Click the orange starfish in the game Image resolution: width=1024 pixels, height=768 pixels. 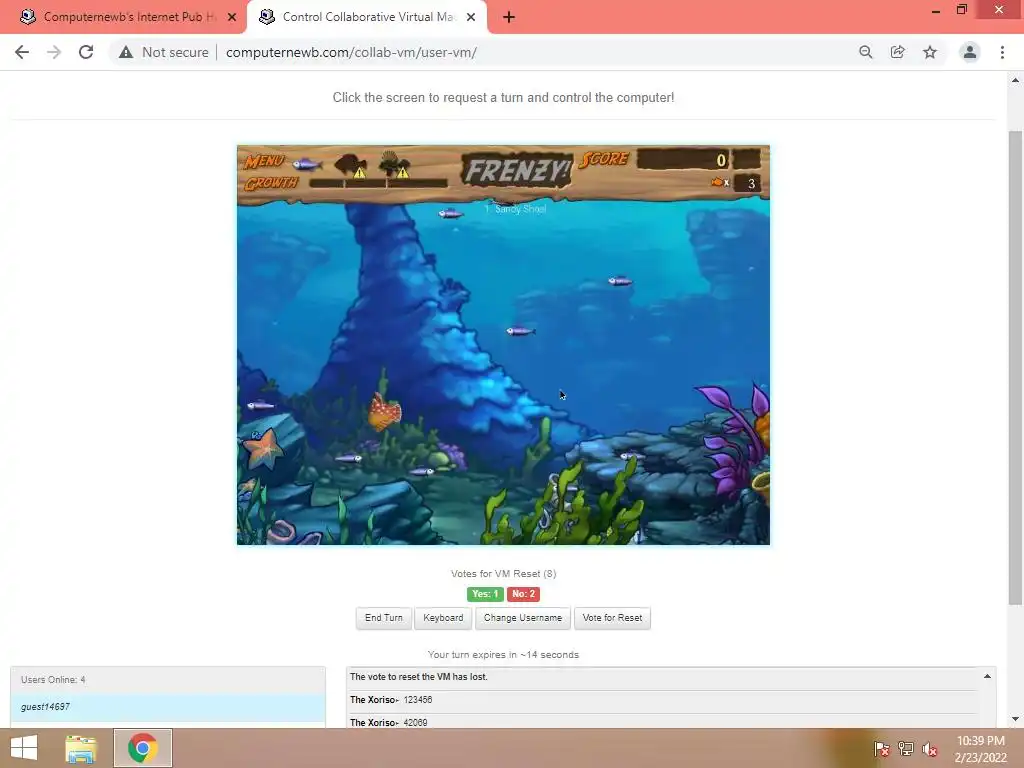pyautogui.click(x=263, y=448)
